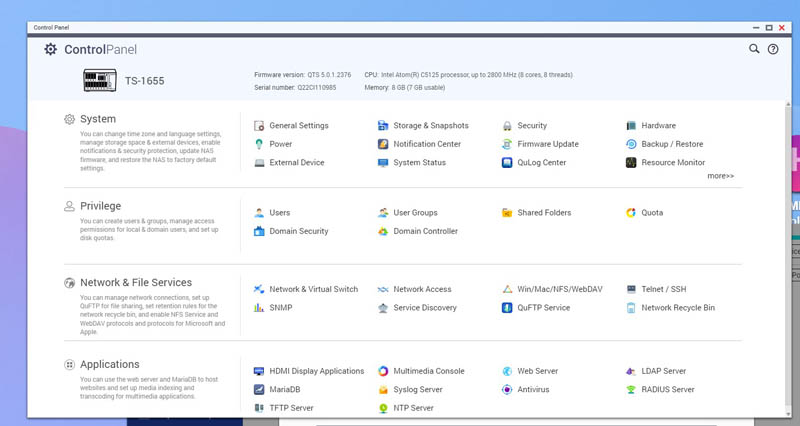Viewport: 800px width, 426px height.
Task: Click the General Settings link
Action: coord(298,126)
